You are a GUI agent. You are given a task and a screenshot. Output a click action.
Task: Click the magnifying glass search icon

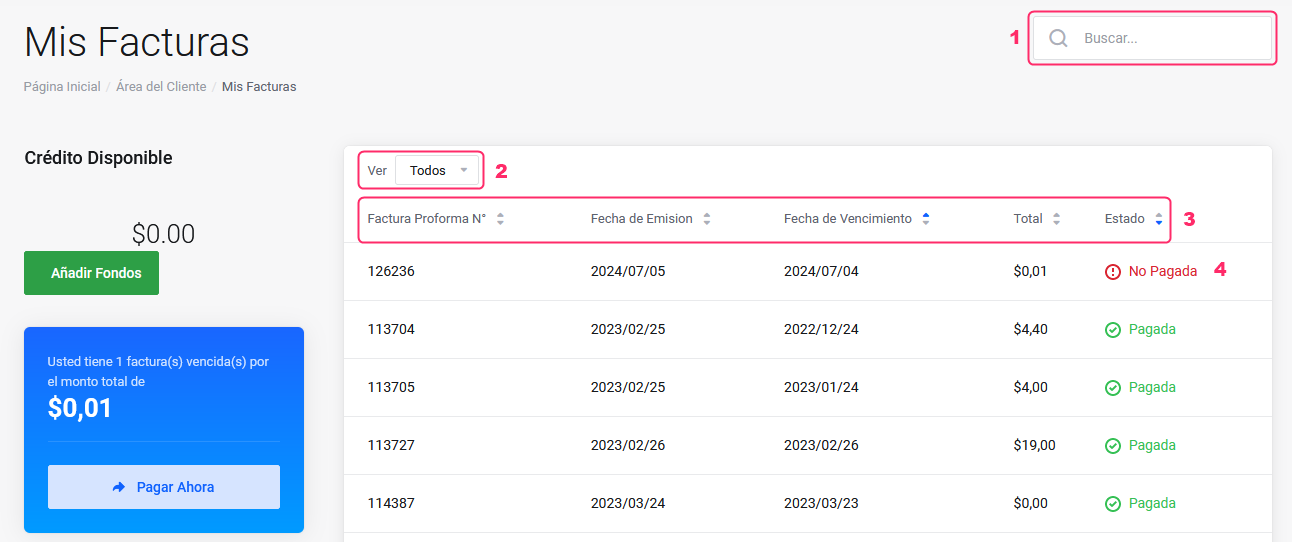coord(1058,39)
